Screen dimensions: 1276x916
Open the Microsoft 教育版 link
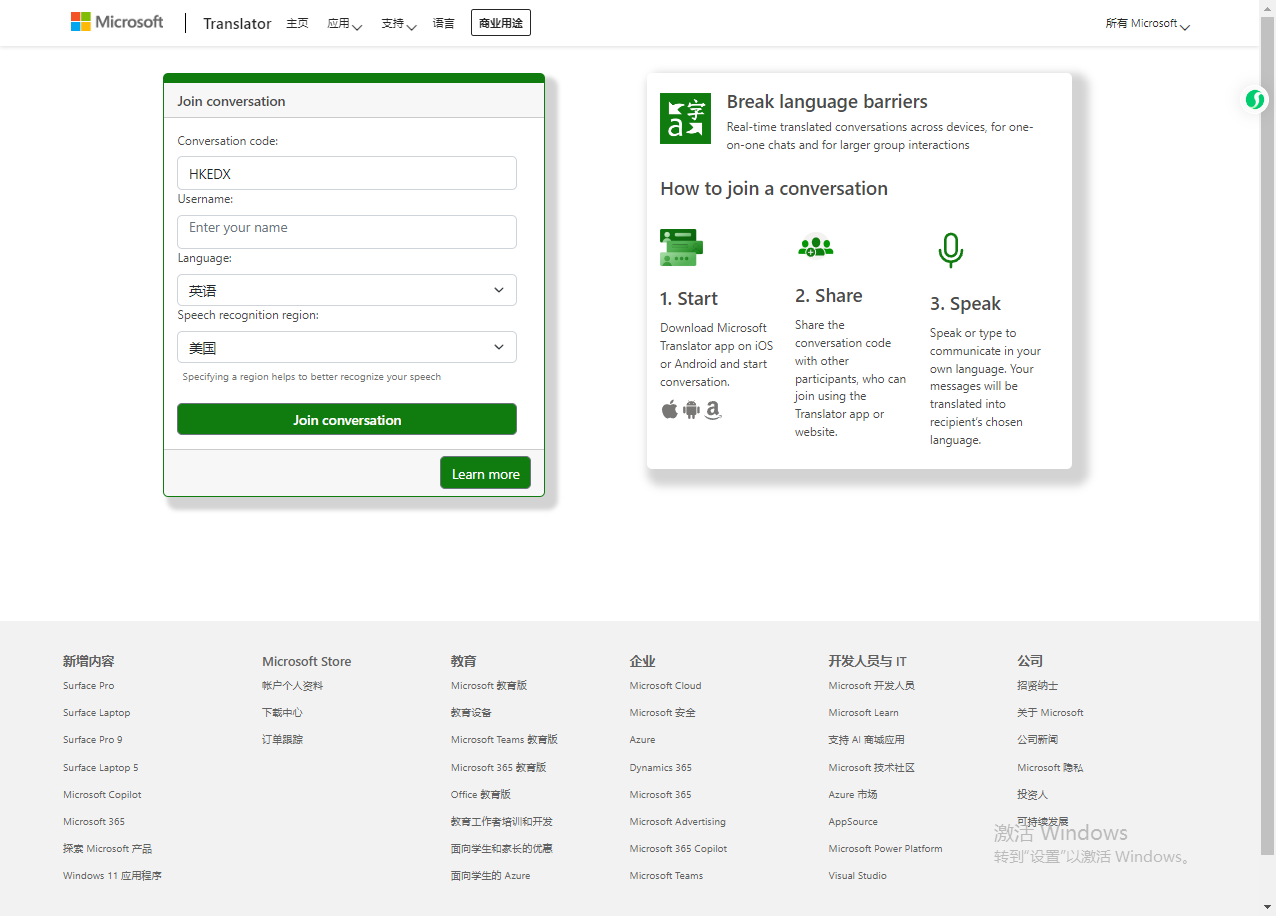[x=488, y=686]
